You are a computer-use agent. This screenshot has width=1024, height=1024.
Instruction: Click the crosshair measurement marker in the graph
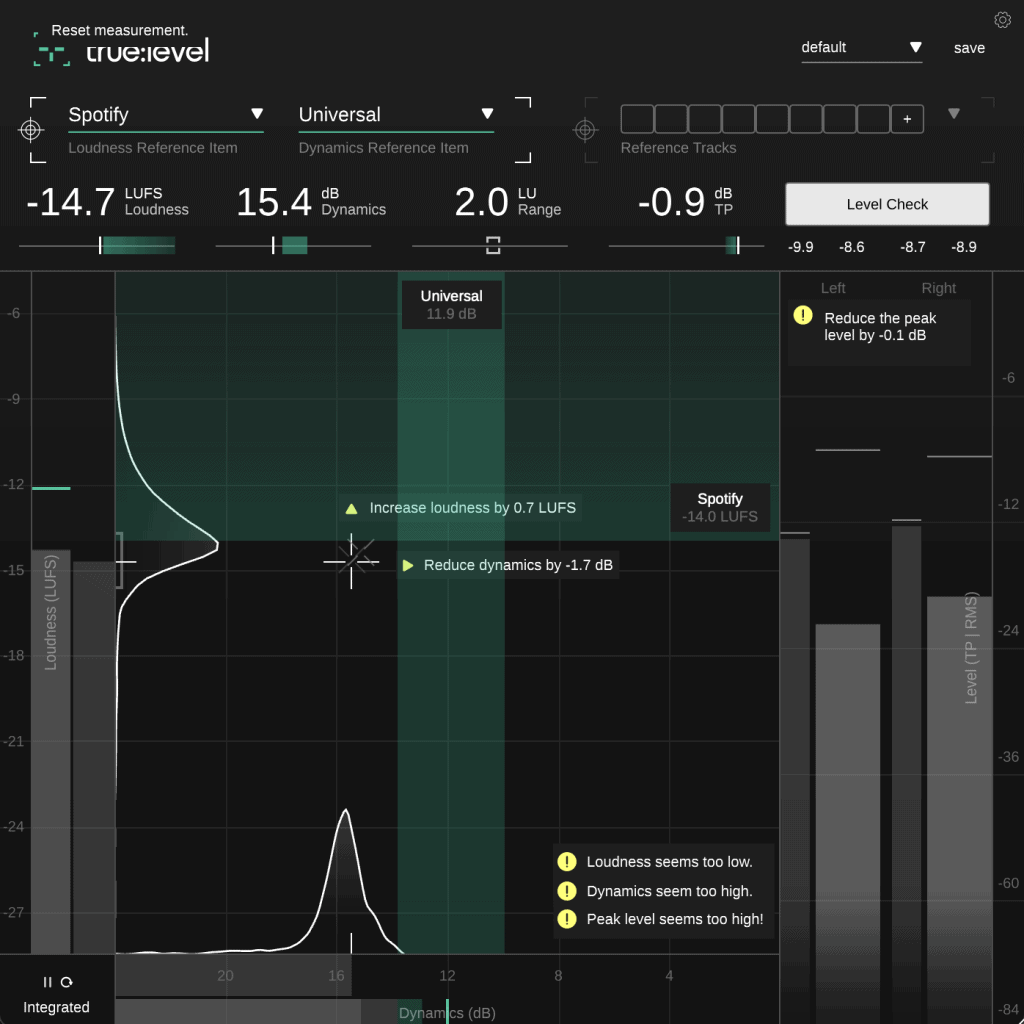point(351,561)
